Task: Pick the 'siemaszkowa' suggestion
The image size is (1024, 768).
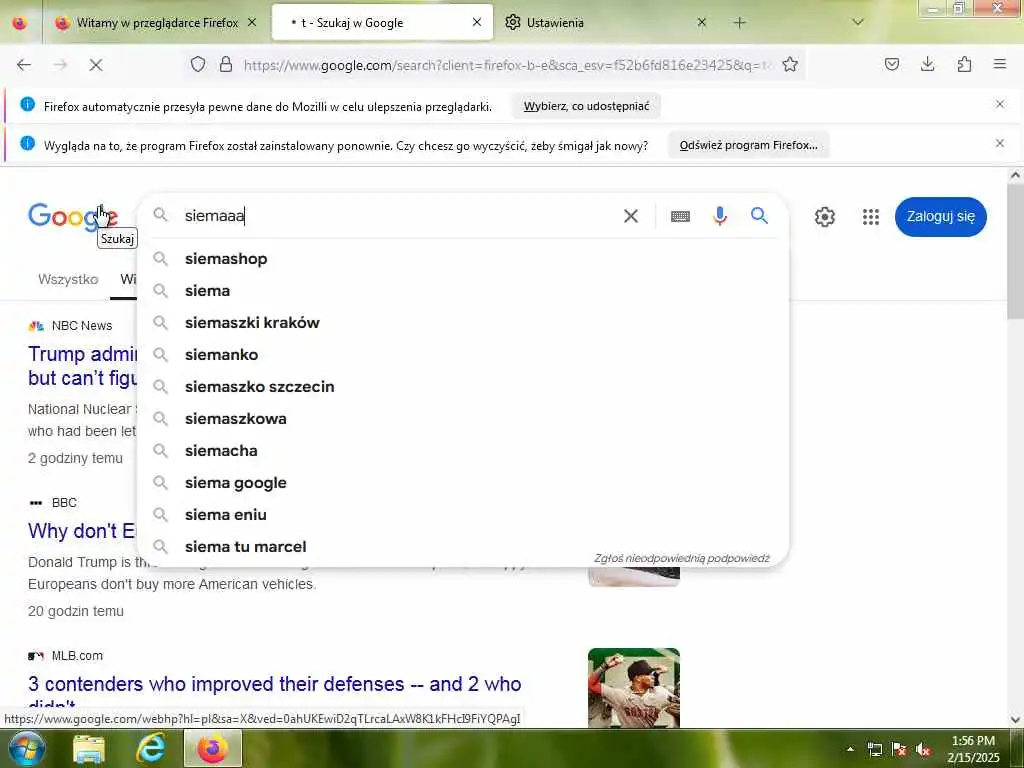Action: [464, 419]
